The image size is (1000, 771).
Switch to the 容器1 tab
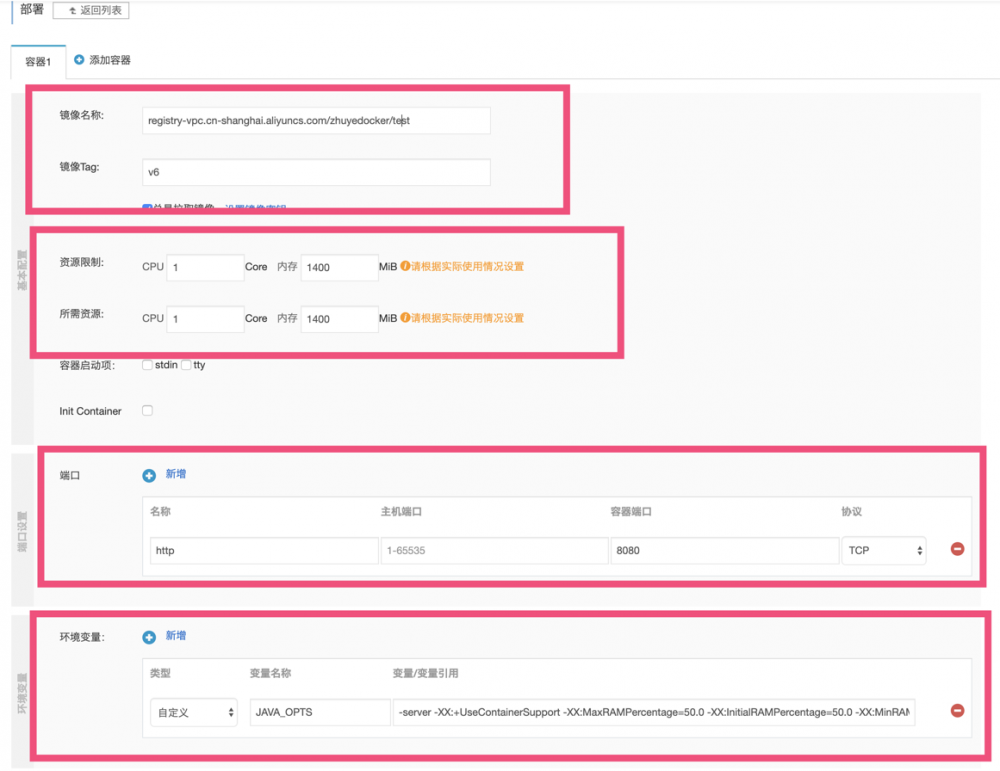tap(37, 59)
